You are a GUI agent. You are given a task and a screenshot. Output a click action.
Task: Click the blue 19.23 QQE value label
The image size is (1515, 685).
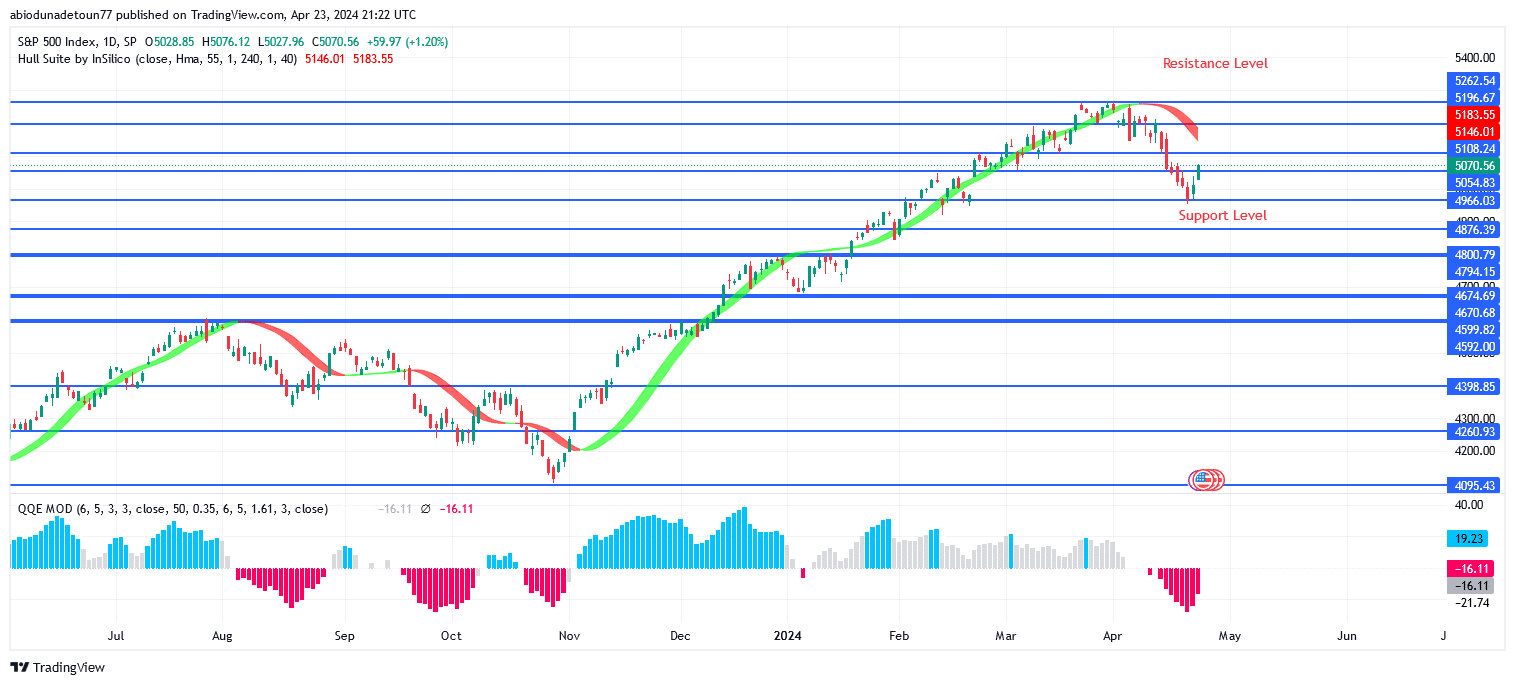tap(1468, 538)
